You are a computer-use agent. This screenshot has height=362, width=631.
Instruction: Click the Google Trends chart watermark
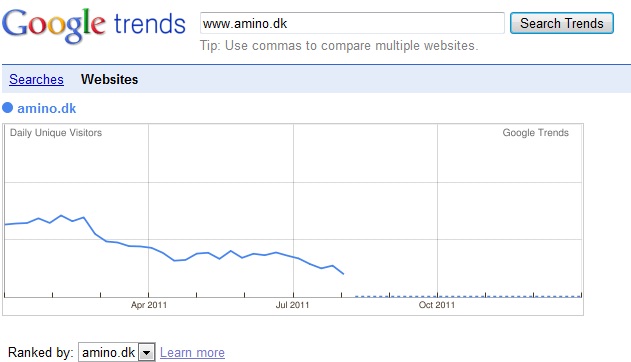pos(536,133)
